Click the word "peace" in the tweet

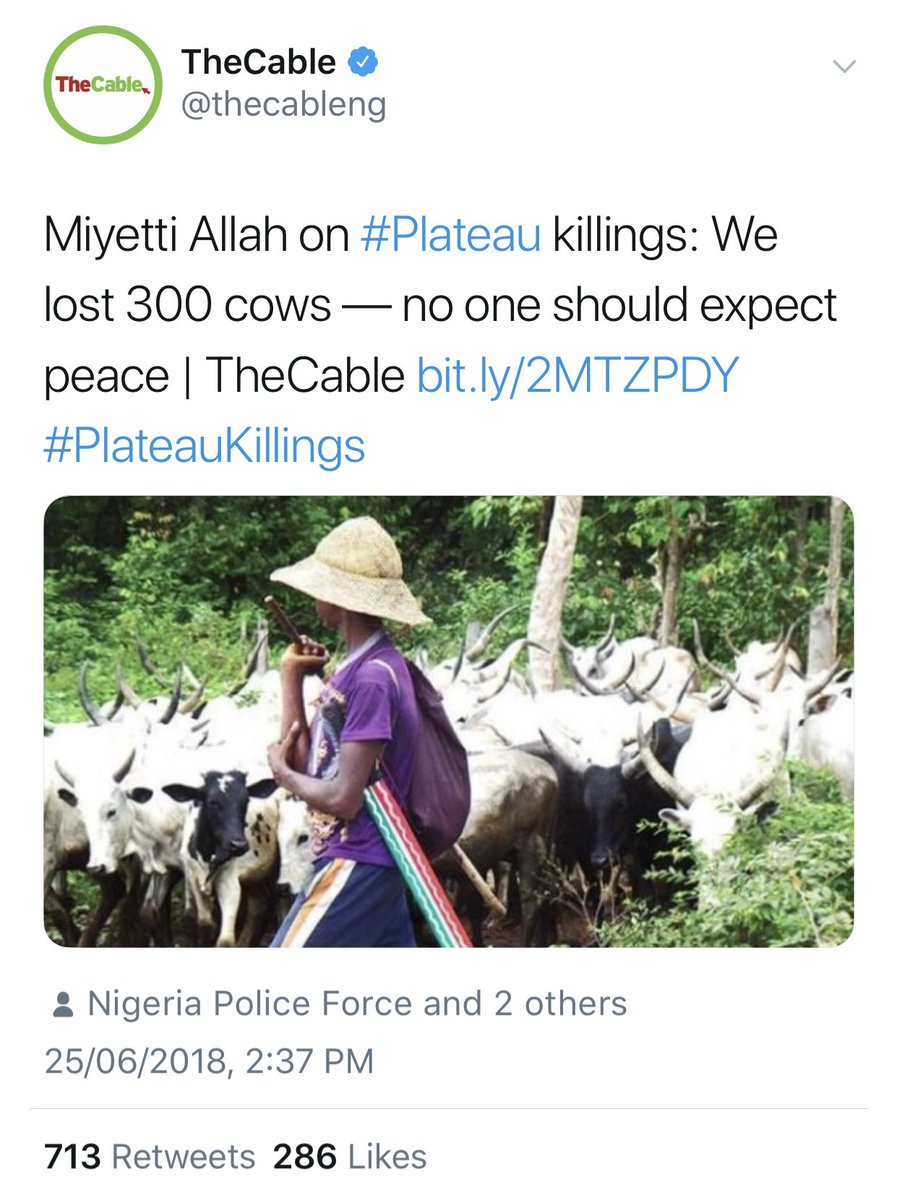[106, 375]
